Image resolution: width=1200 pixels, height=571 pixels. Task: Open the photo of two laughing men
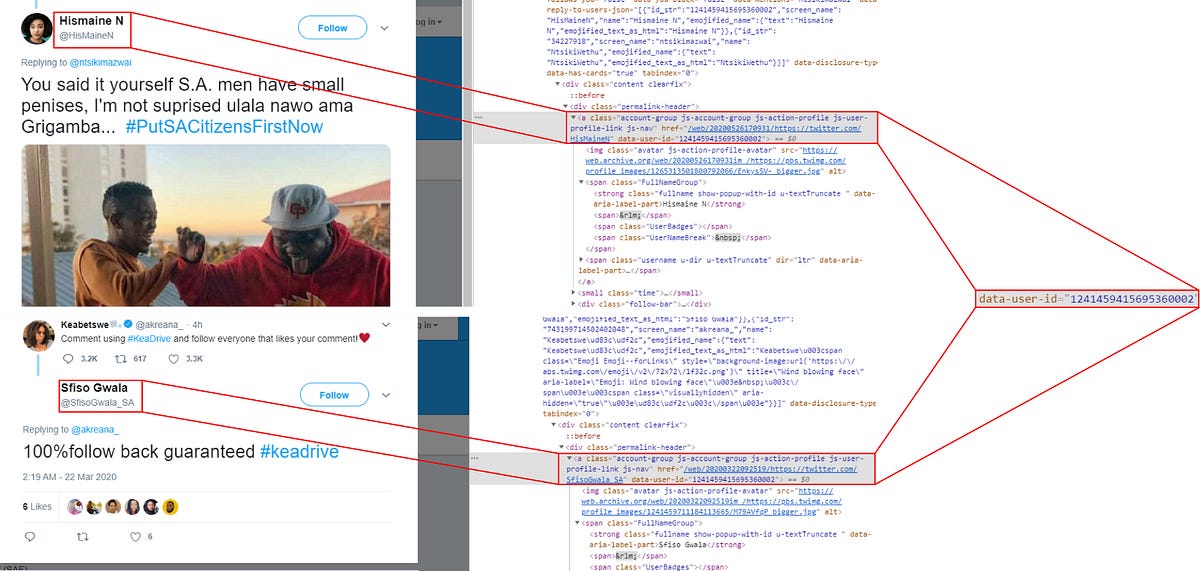pos(206,225)
